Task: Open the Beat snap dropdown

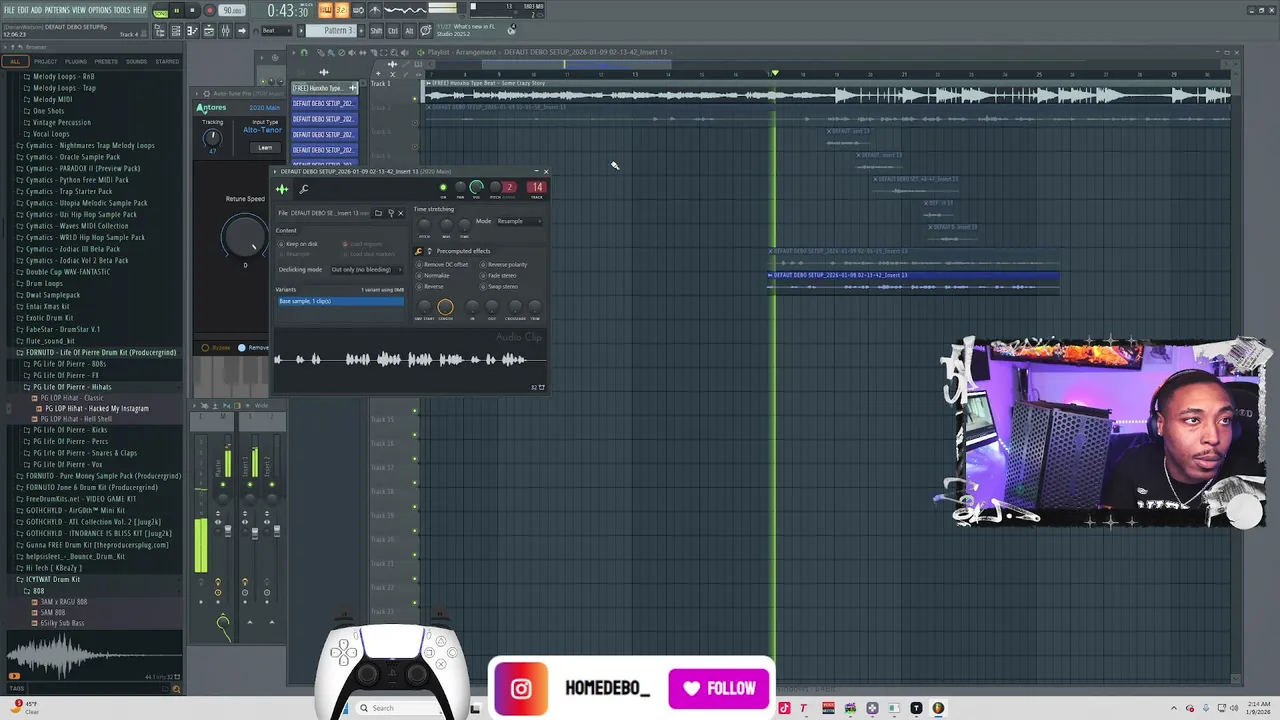Action: pyautogui.click(x=276, y=31)
